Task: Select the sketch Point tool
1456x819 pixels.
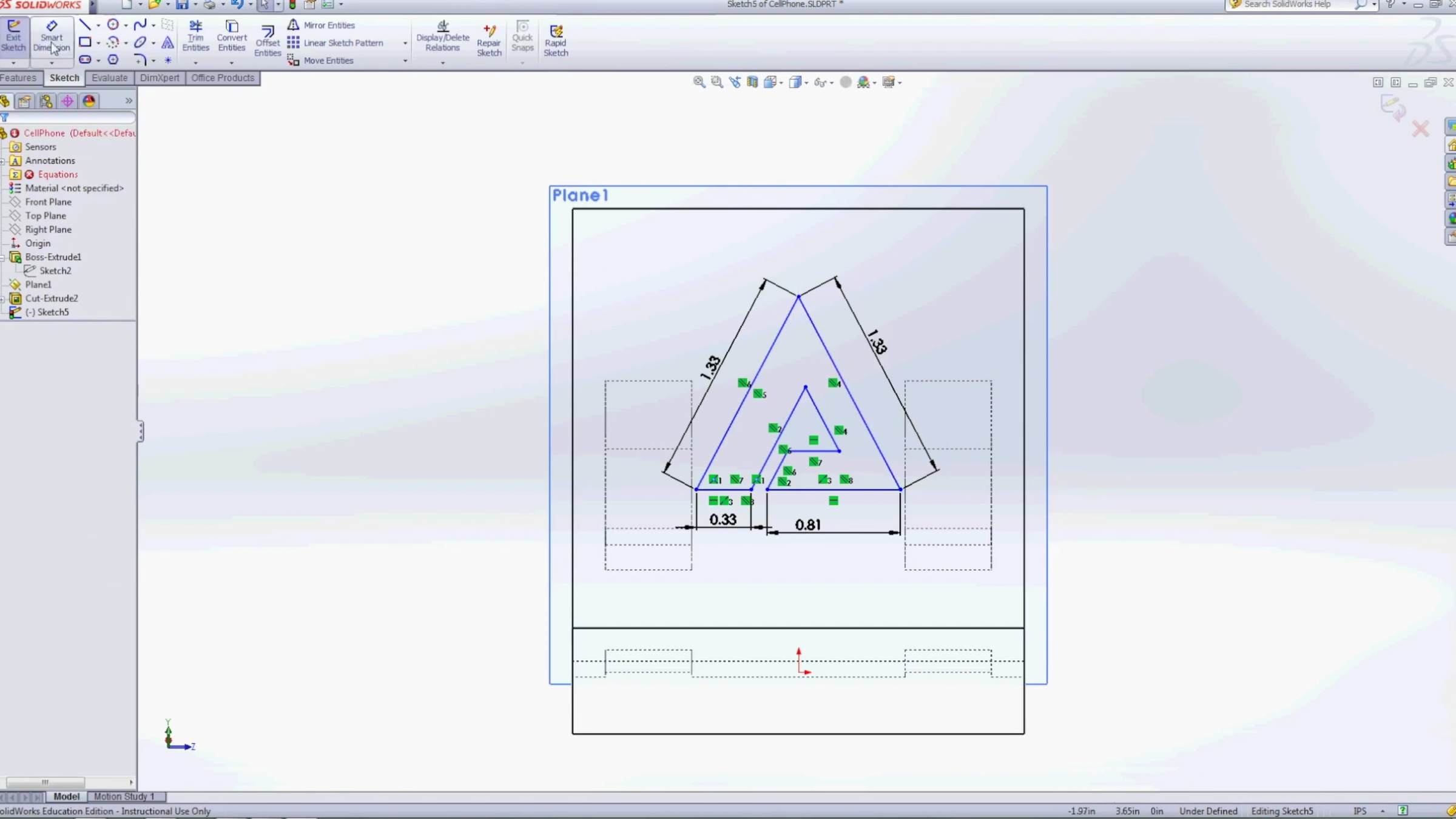Action: pos(168,60)
